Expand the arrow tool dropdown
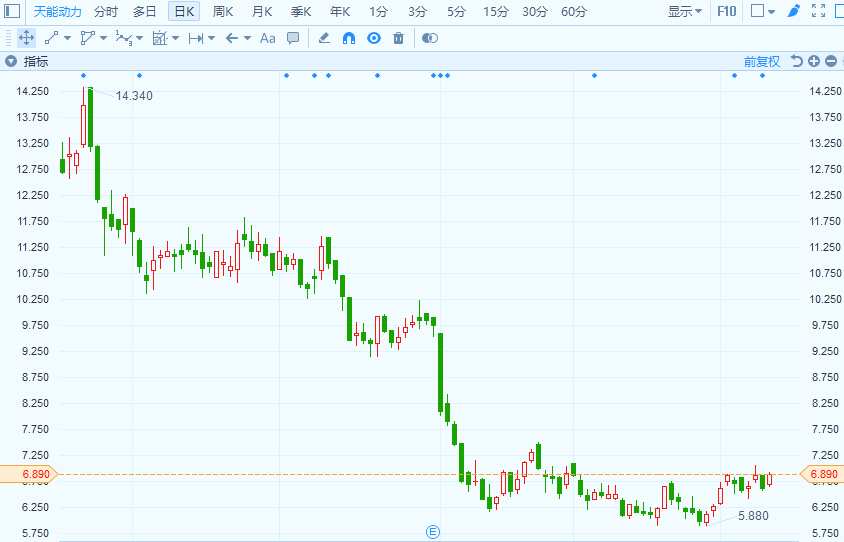This screenshot has width=844, height=542. pos(247,38)
